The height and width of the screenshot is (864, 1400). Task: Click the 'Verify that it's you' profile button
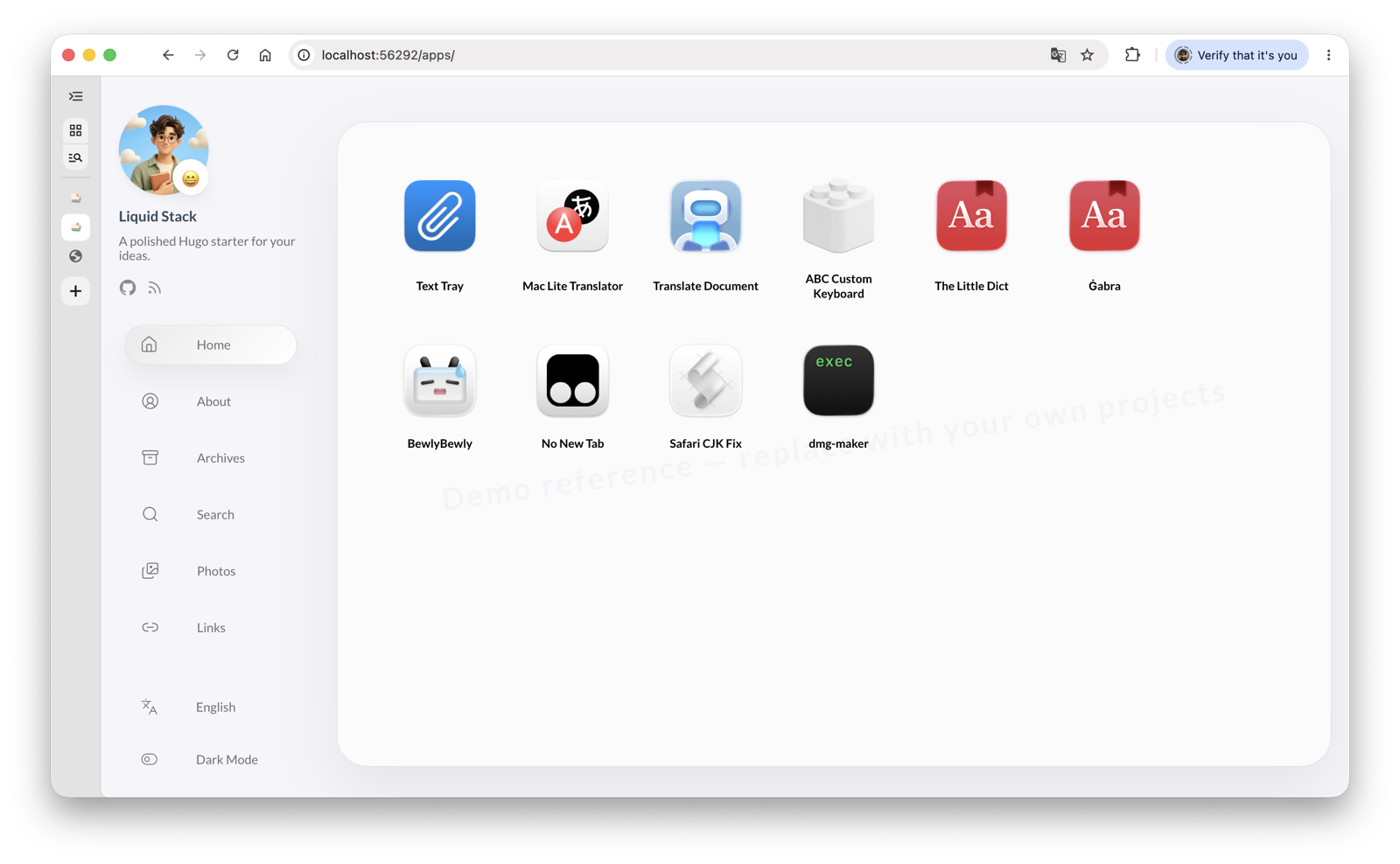click(1236, 55)
